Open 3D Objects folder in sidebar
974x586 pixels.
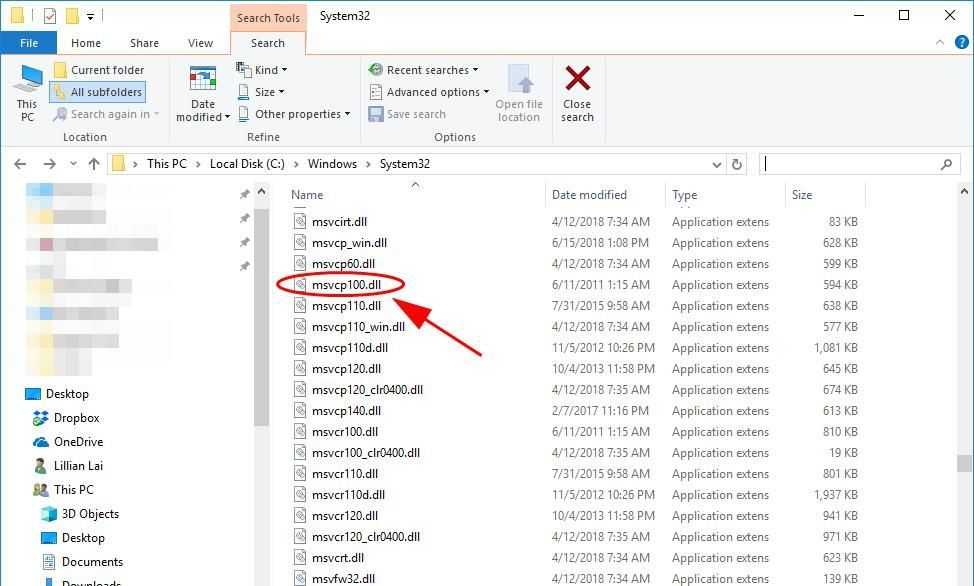(90, 514)
